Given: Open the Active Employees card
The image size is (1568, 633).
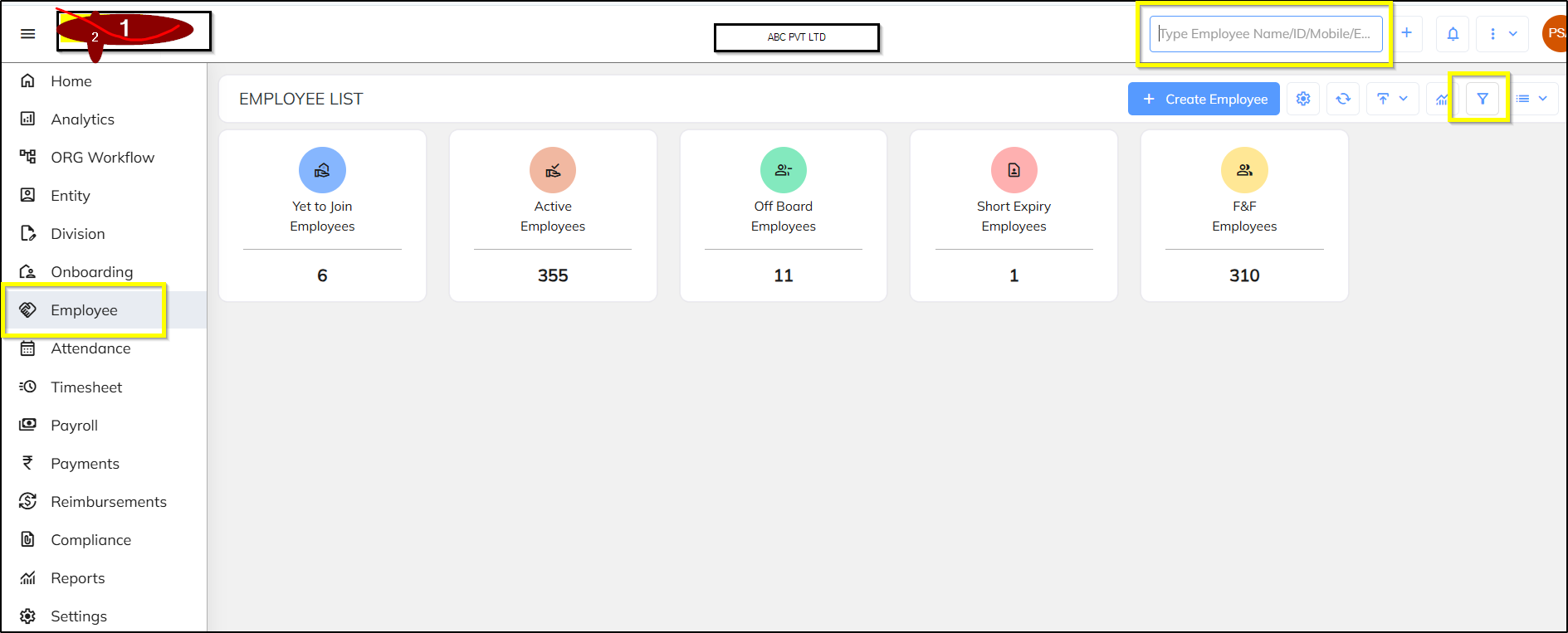Looking at the screenshot, I should click(x=553, y=216).
